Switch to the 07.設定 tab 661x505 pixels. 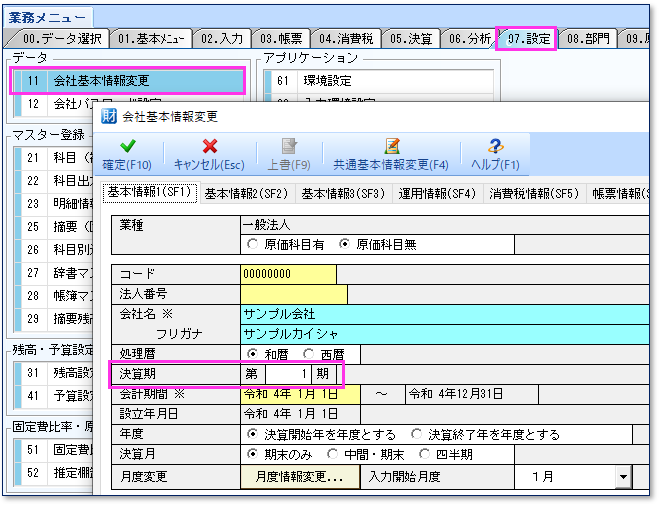[x=527, y=39]
